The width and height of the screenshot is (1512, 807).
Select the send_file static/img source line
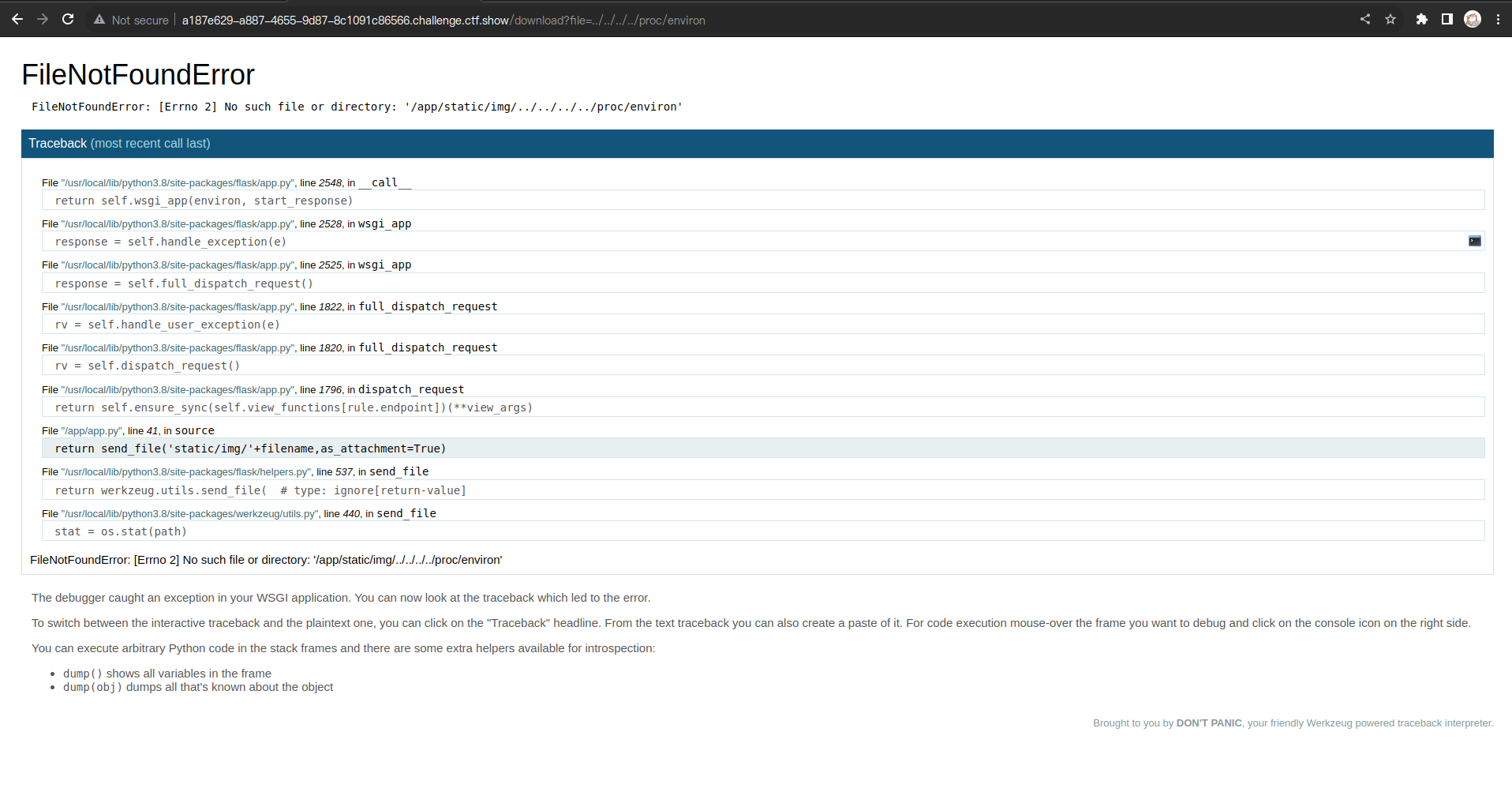pyautogui.click(x=250, y=449)
